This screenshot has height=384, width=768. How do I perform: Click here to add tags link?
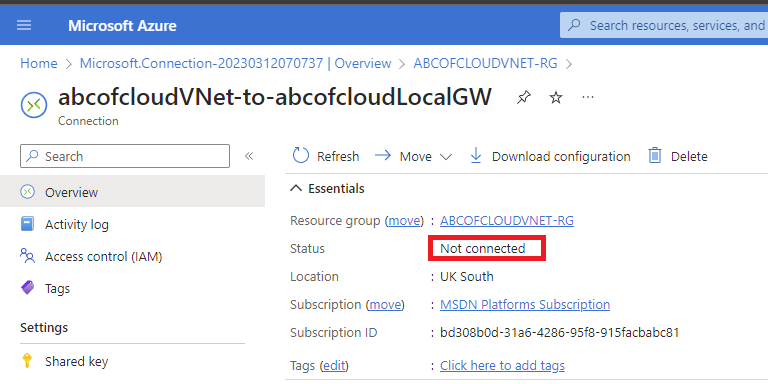(503, 366)
